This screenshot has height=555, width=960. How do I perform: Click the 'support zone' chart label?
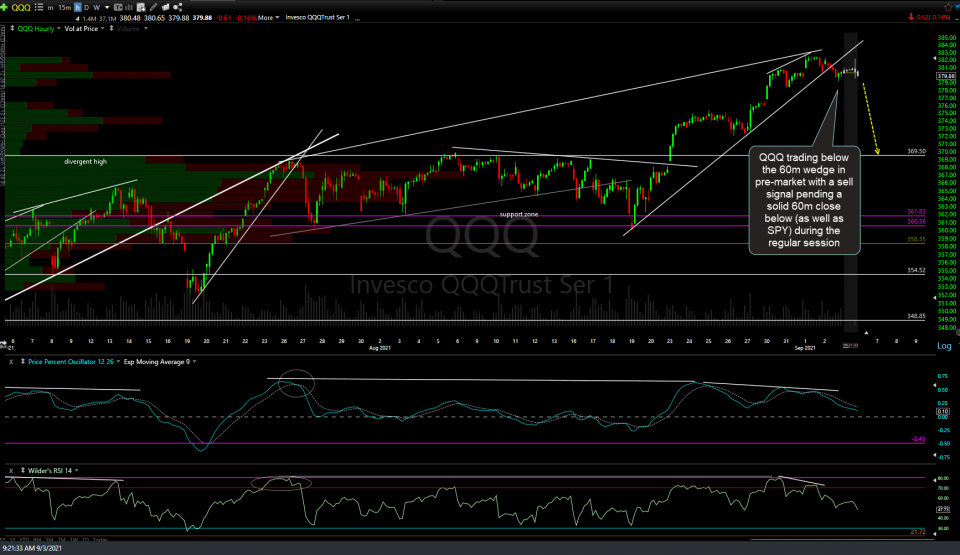pos(519,214)
